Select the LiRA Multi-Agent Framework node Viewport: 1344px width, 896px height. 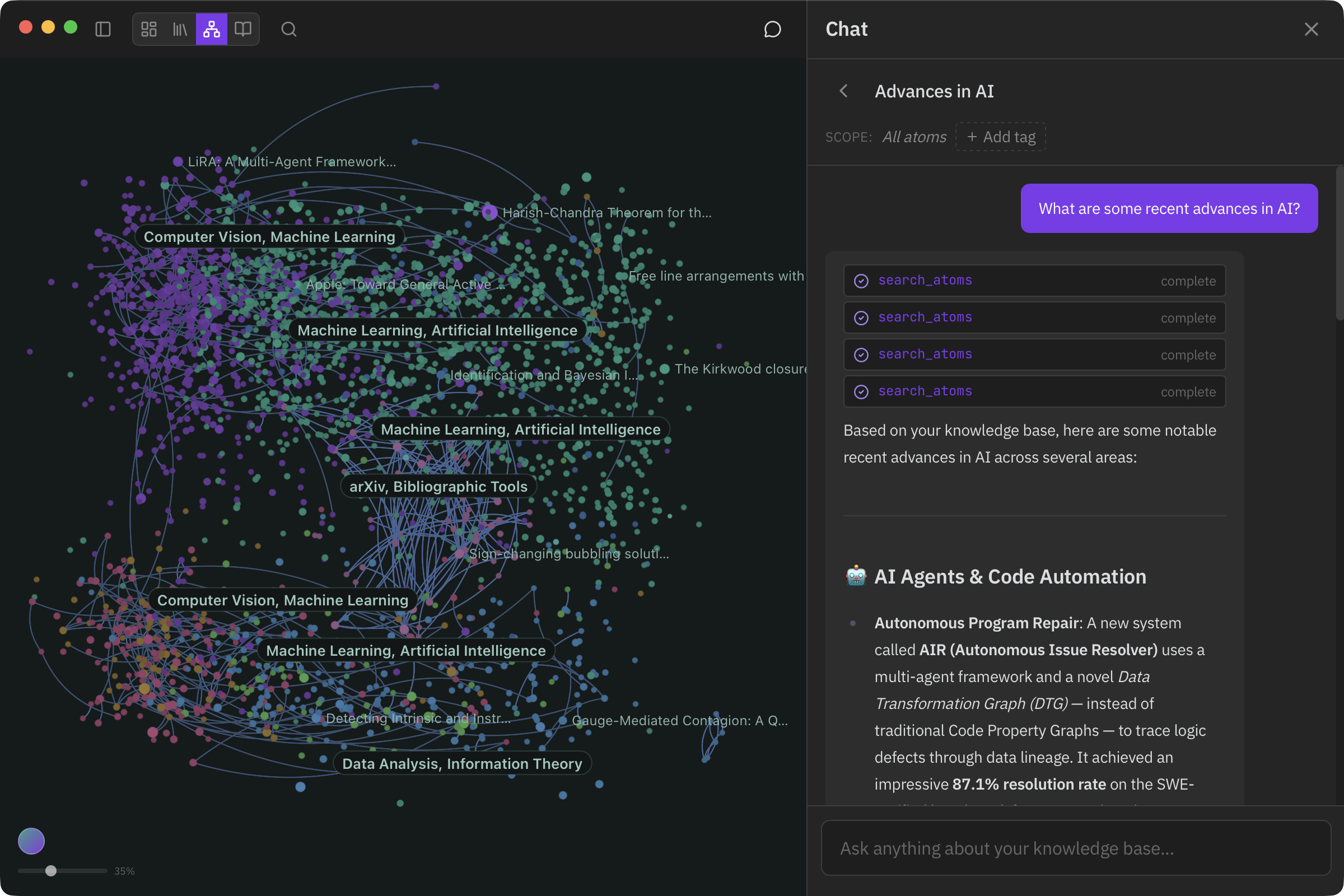[178, 162]
